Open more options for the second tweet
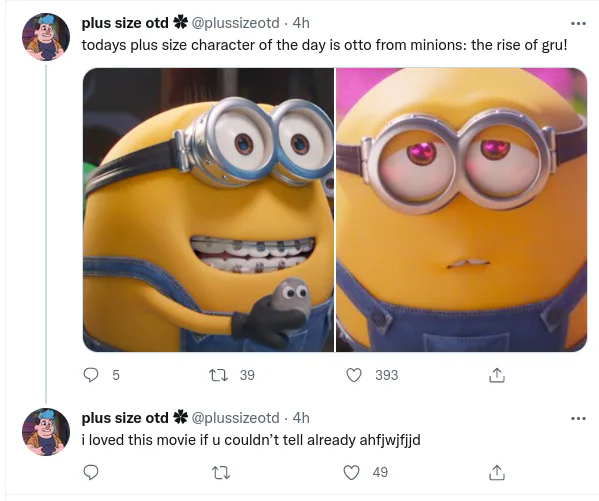The height and width of the screenshot is (501, 599). (578, 418)
